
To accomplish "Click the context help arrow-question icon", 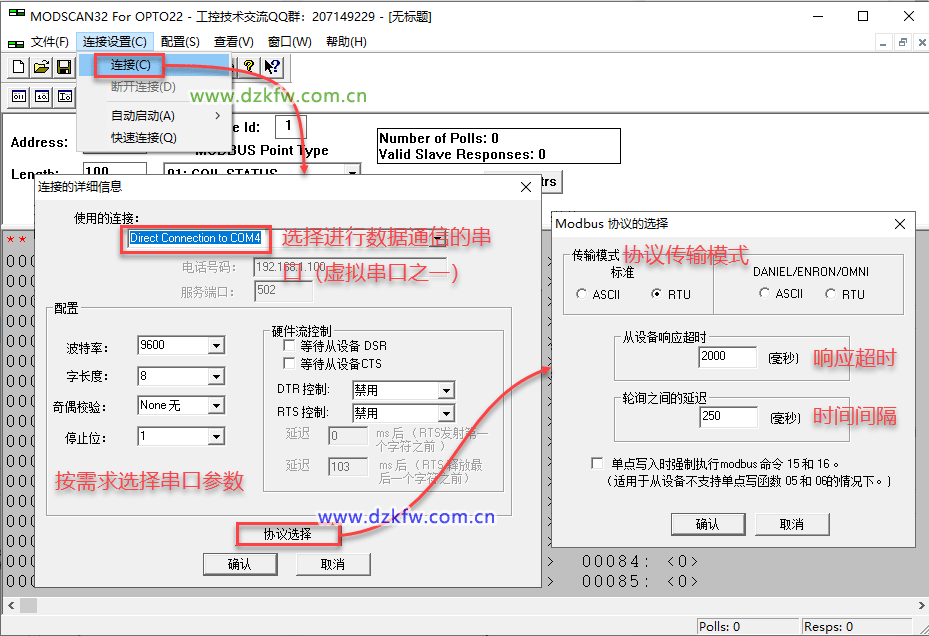I will coord(271,67).
